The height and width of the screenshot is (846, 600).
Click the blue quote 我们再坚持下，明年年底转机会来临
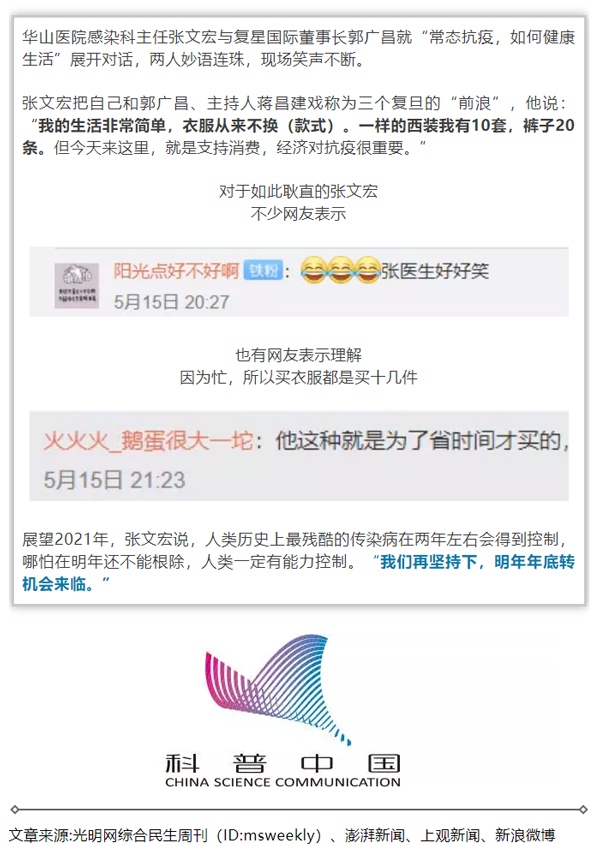pyautogui.click(x=298, y=572)
